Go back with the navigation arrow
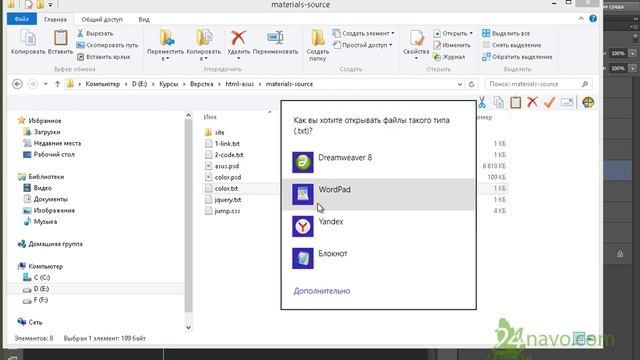 (17, 84)
